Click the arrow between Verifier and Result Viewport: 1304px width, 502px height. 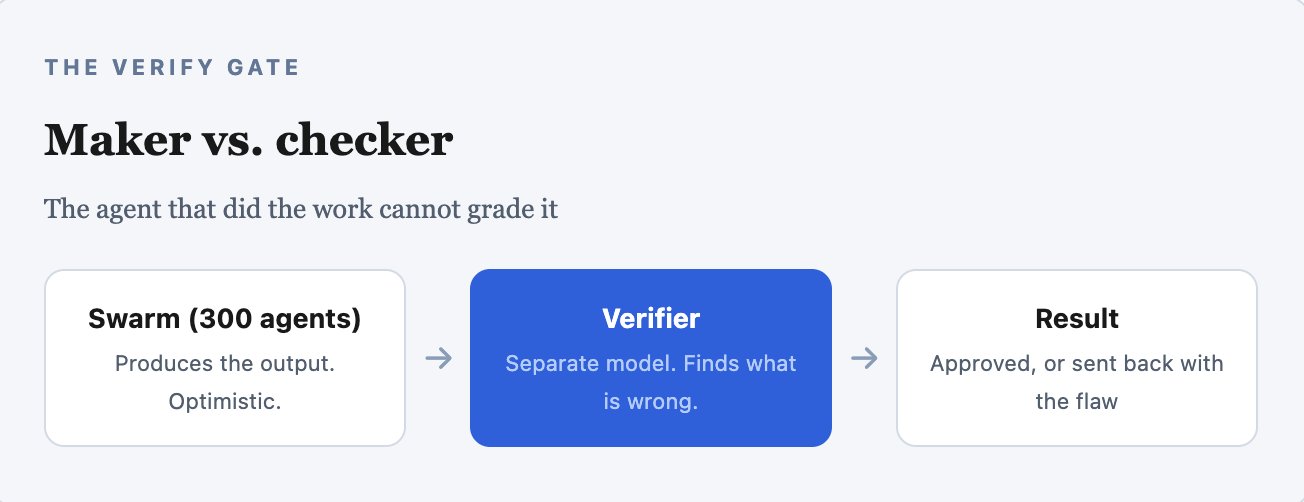[864, 358]
